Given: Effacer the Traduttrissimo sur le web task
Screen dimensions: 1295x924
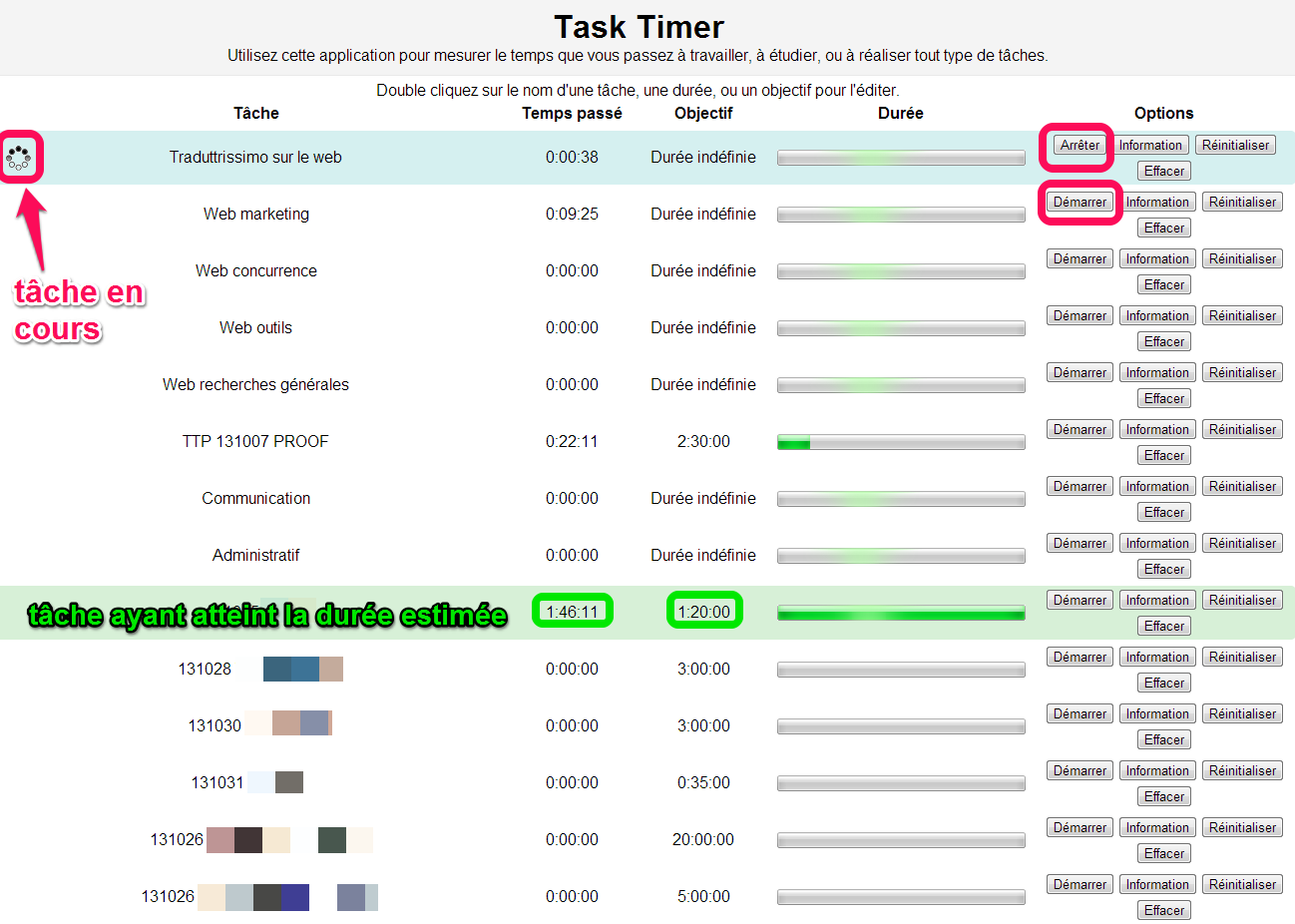Looking at the screenshot, I should click(1163, 171).
